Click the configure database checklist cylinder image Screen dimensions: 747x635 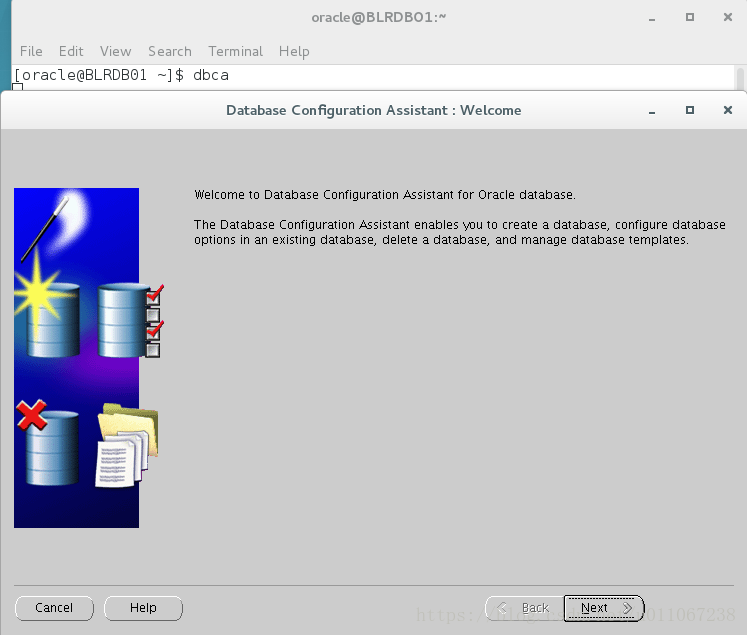click(x=130, y=320)
